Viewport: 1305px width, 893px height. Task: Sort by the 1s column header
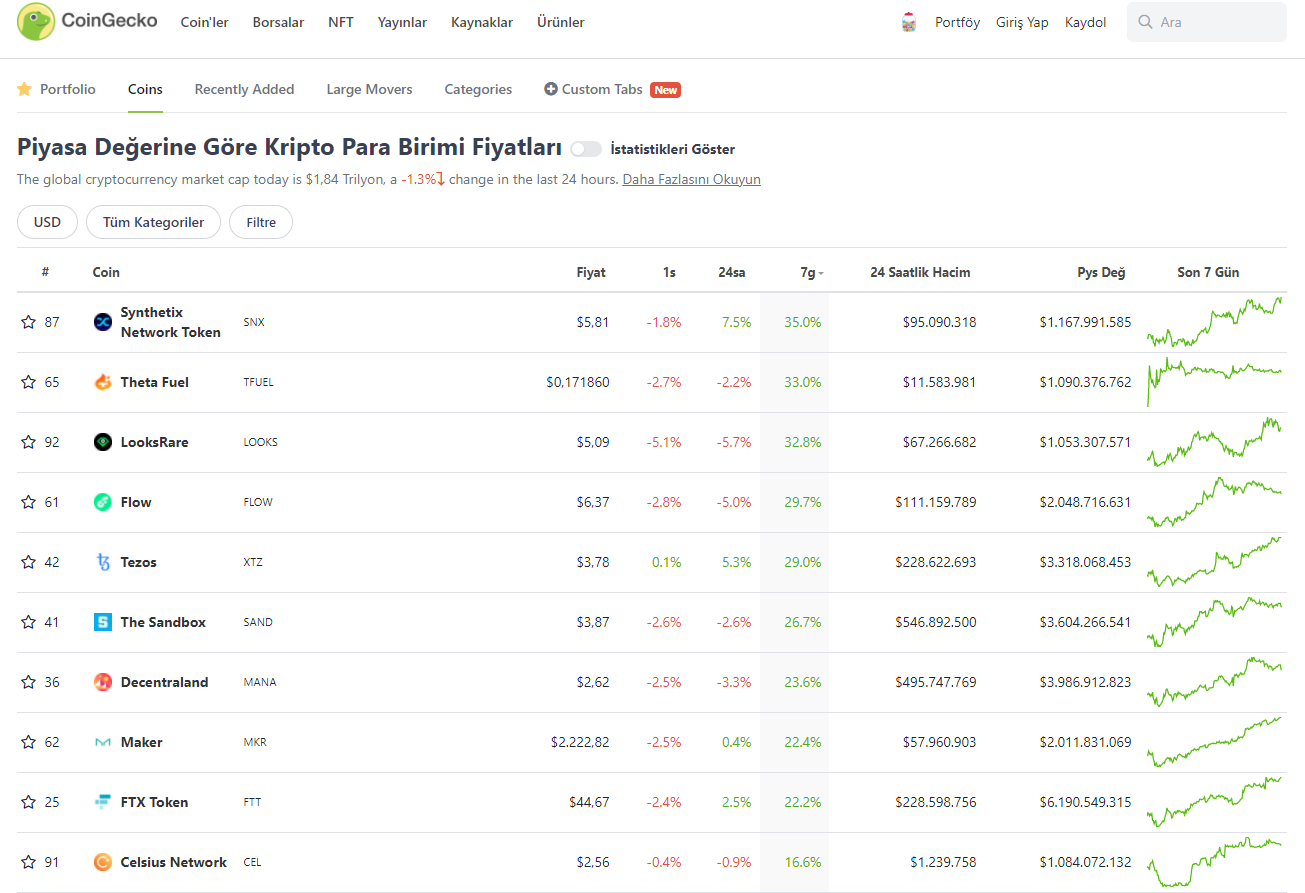(669, 272)
